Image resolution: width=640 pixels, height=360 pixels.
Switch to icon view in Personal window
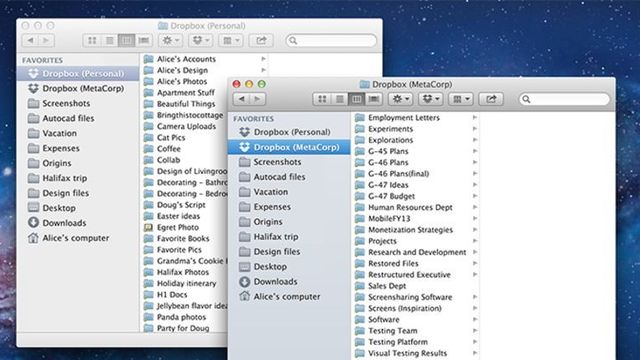(92, 40)
